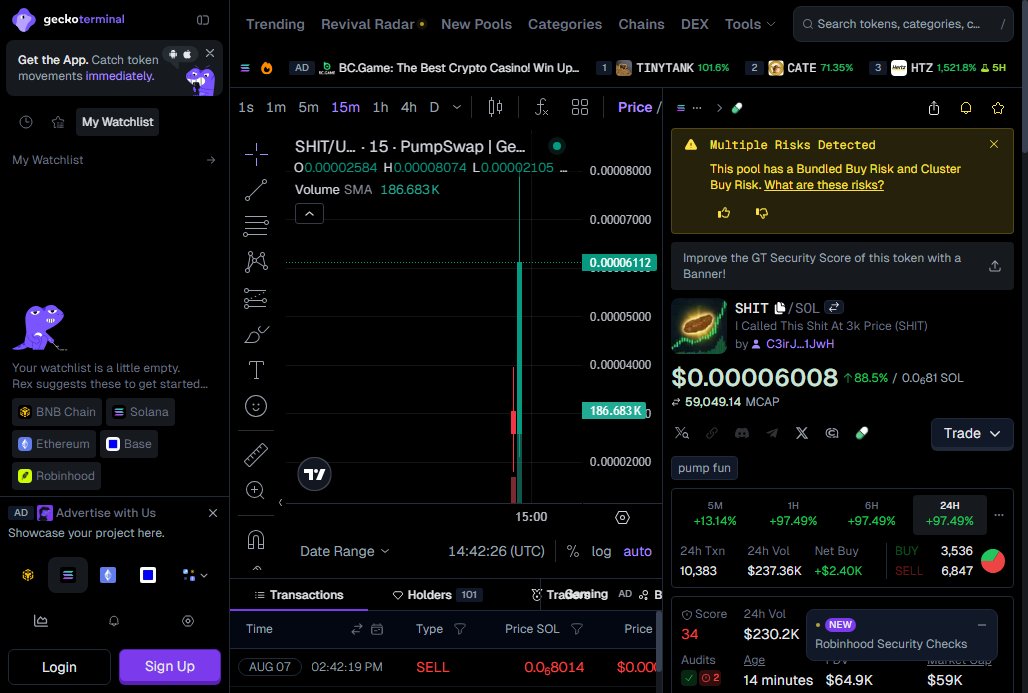Copy SHIT token address icon
Image resolution: width=1028 pixels, height=693 pixels.
[780, 308]
